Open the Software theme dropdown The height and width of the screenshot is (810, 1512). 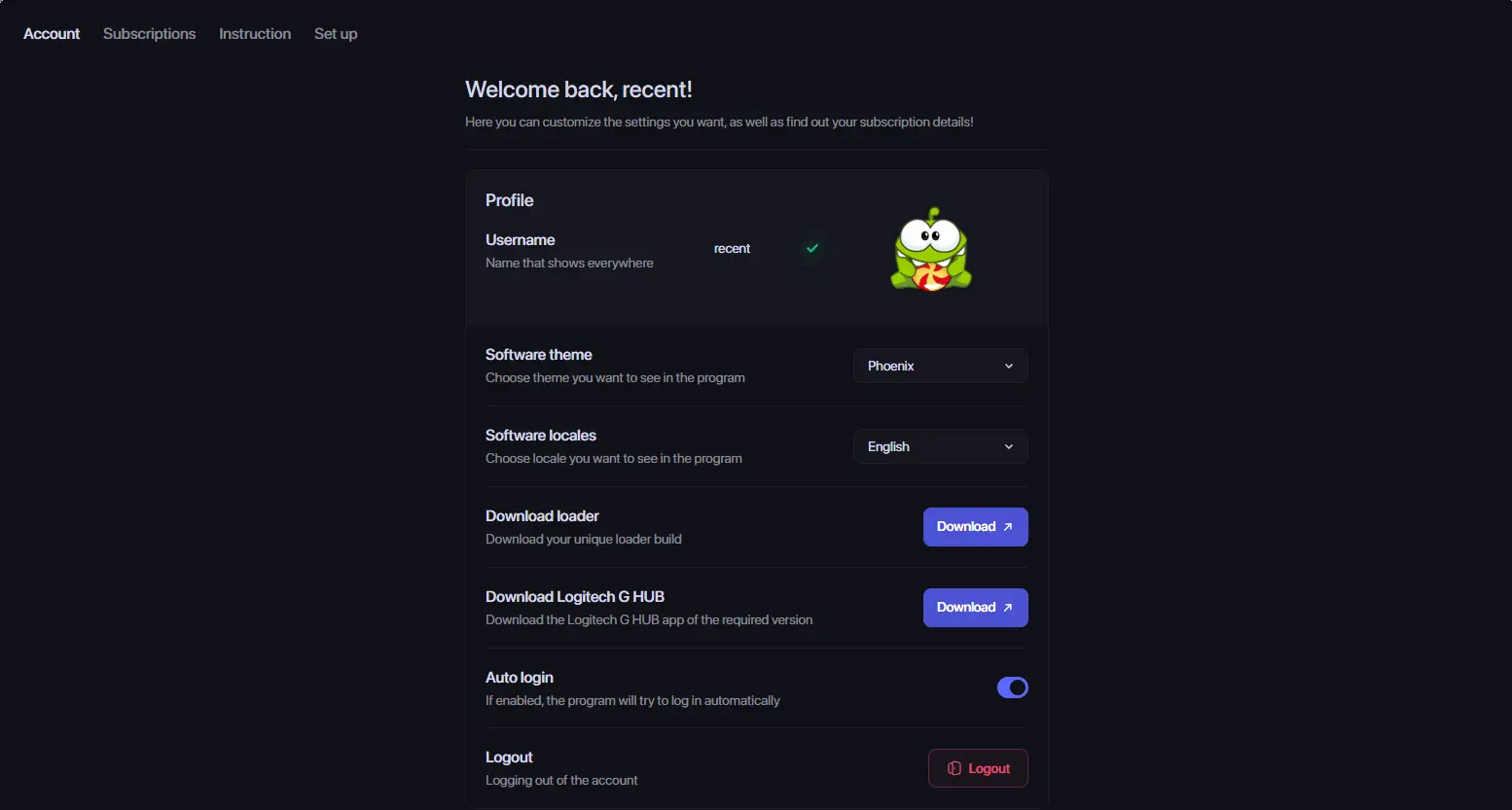pyautogui.click(x=941, y=366)
